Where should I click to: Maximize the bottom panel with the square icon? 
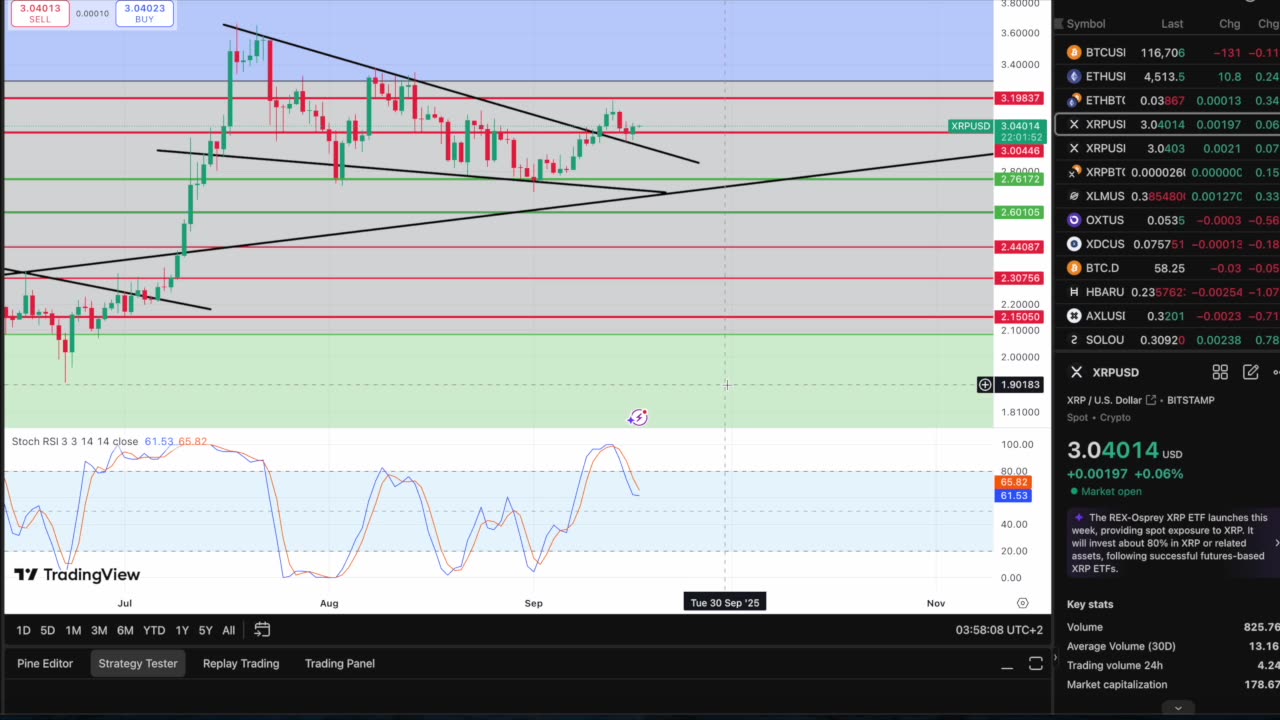(x=1036, y=664)
